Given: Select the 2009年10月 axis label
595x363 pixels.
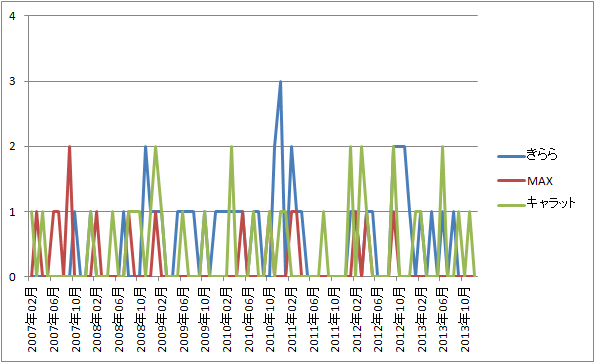Looking at the screenshot, I should tap(206, 320).
